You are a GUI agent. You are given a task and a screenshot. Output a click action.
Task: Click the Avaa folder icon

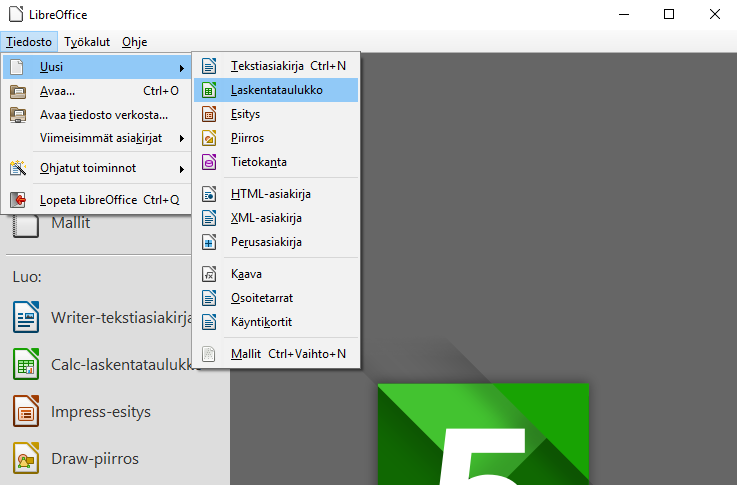point(17,91)
